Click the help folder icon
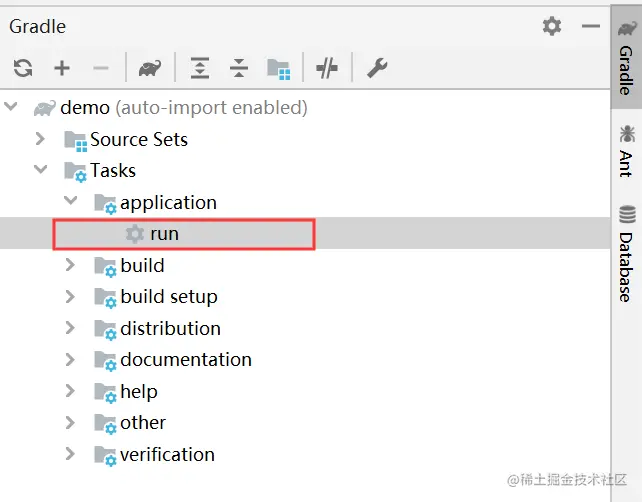The width and height of the screenshot is (642, 502). click(x=106, y=393)
